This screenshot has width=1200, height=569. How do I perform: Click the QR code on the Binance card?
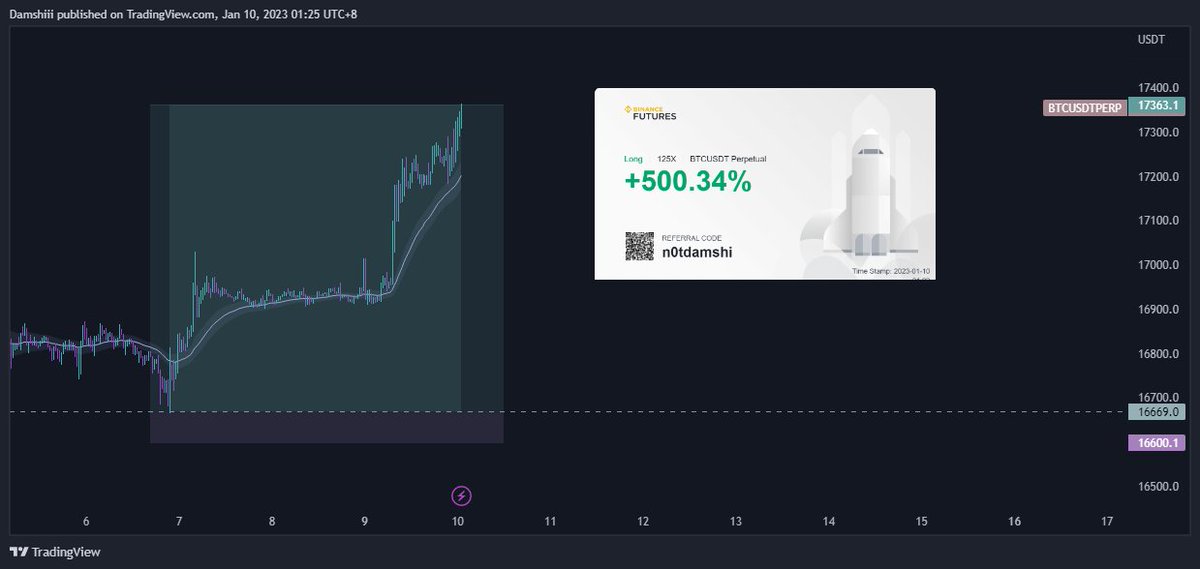[x=640, y=246]
